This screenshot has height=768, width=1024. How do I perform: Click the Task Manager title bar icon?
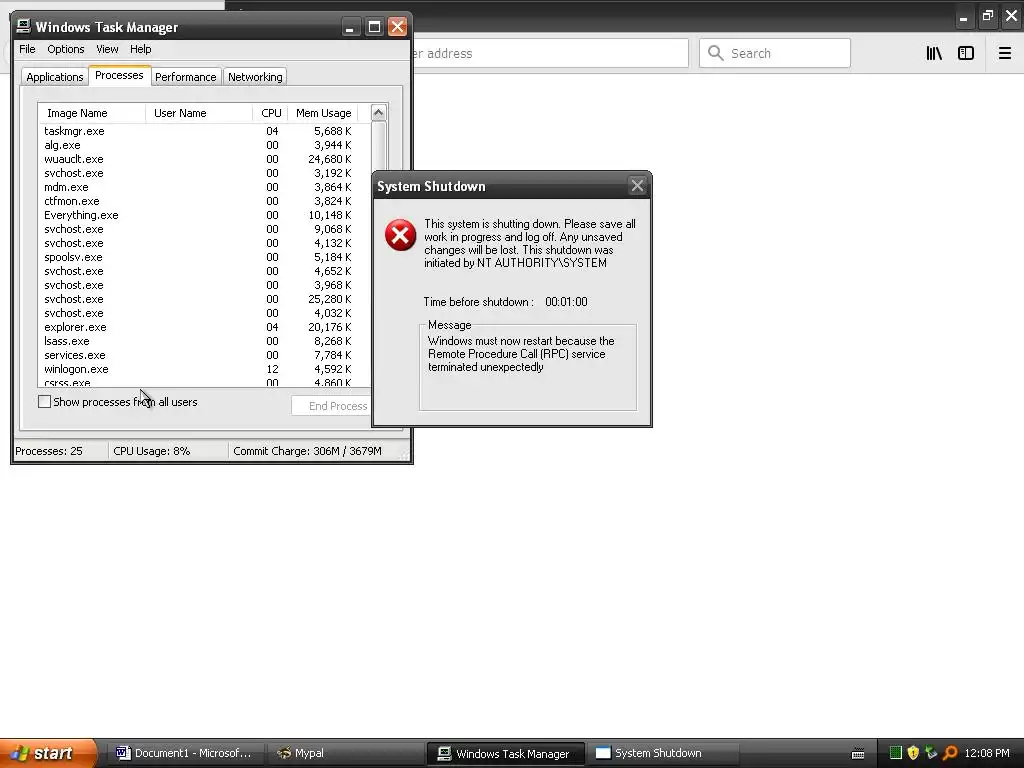(x=24, y=26)
